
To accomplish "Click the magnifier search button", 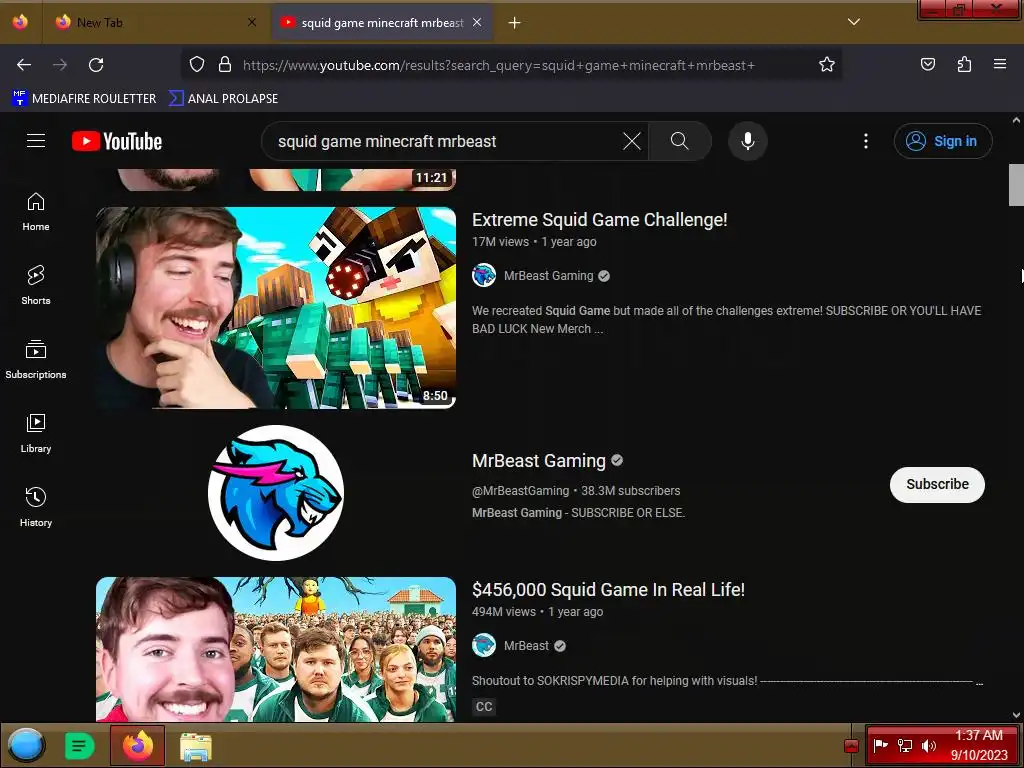I will pyautogui.click(x=679, y=141).
